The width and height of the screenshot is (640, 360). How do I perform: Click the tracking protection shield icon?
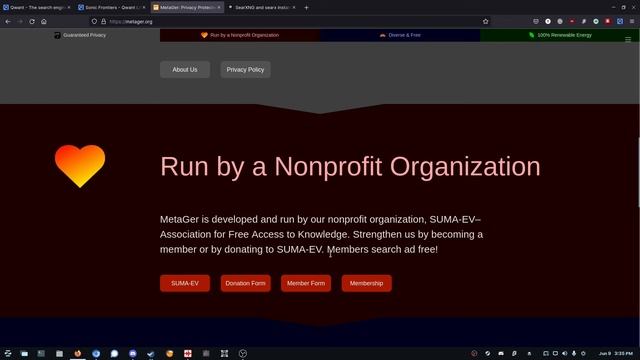94,22
